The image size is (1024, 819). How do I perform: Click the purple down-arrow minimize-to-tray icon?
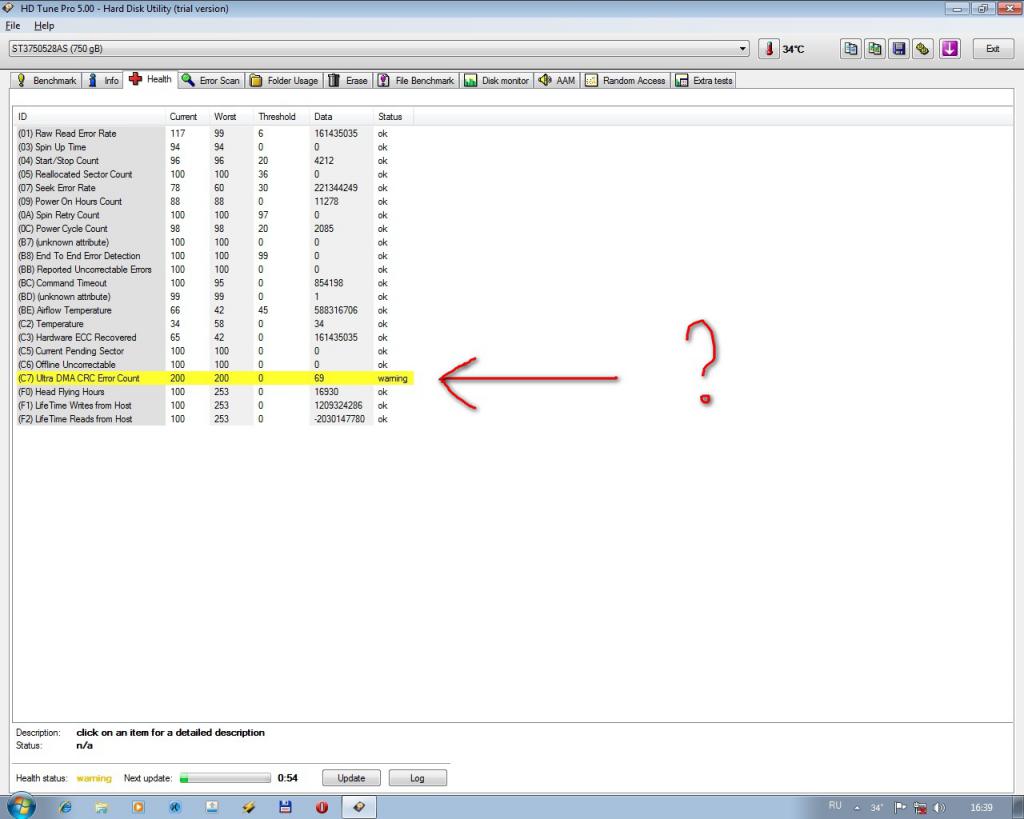pyautogui.click(x=950, y=49)
